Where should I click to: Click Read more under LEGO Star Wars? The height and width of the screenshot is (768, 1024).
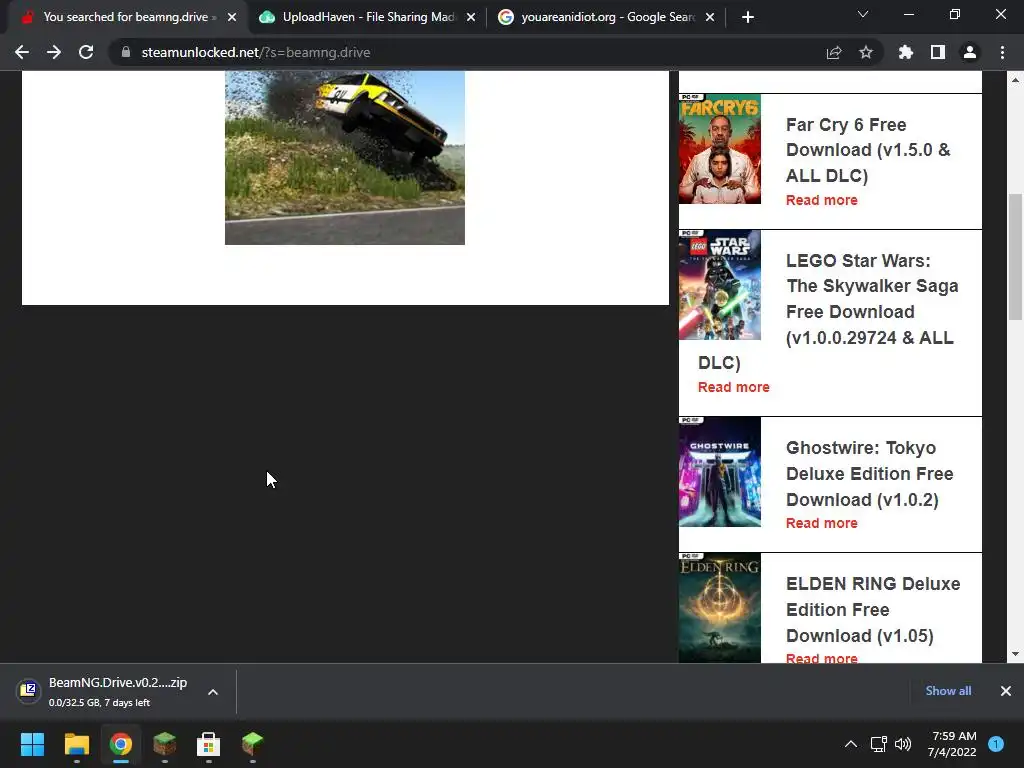point(733,387)
